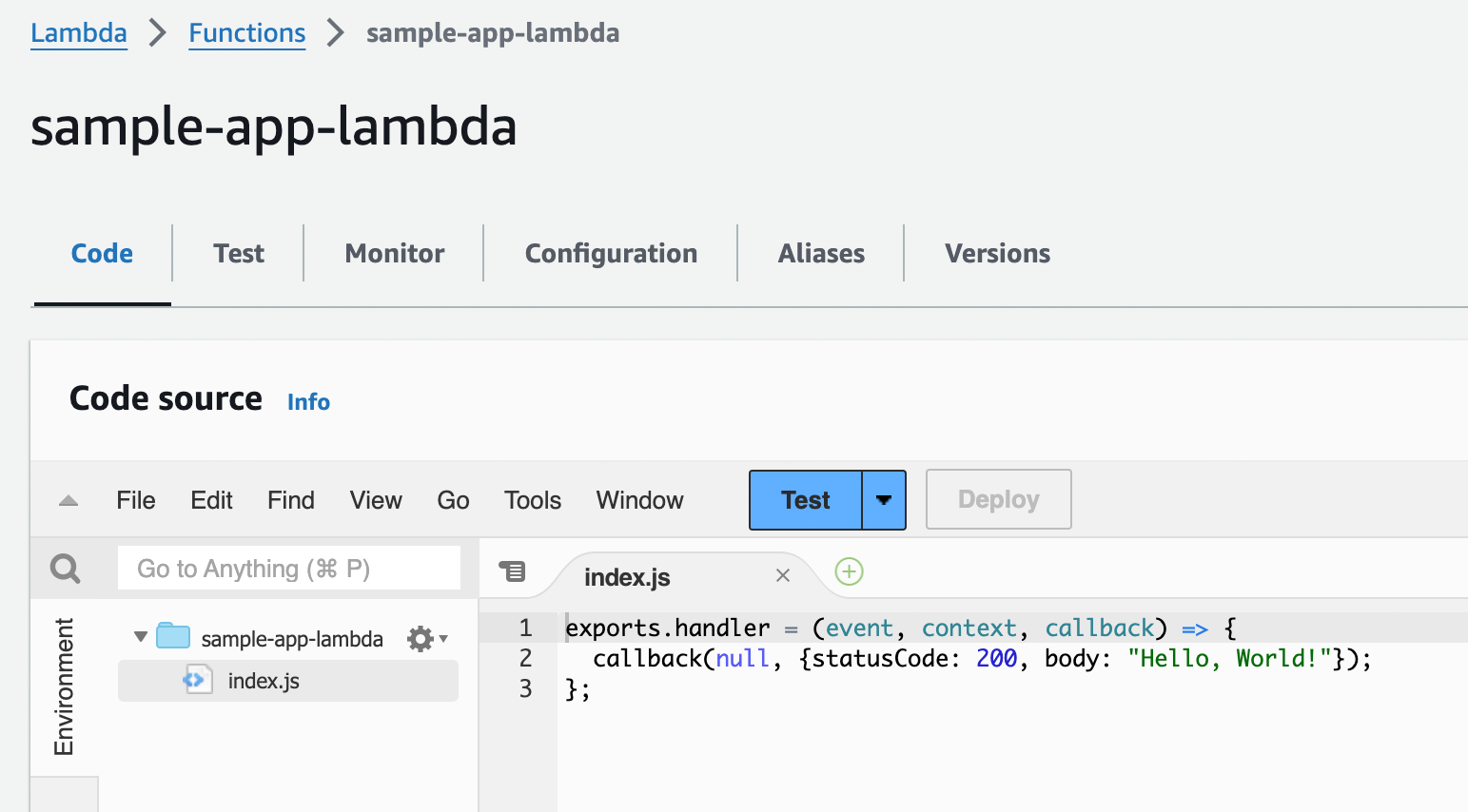
Task: Open the tab list menu icon
Action: click(512, 570)
